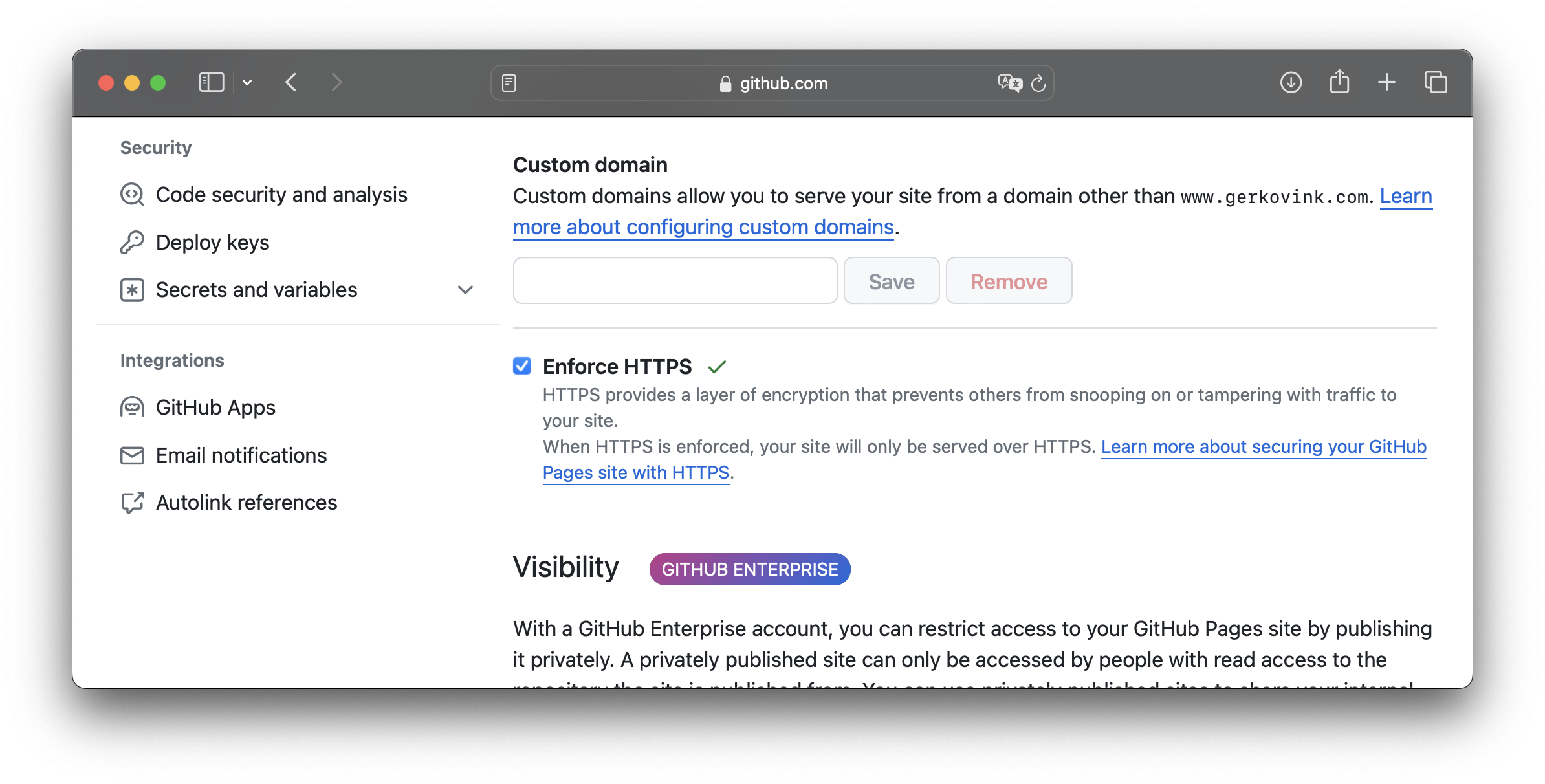Viewport: 1545px width, 784px height.
Task: Click the translate page icon
Action: tap(1009, 83)
